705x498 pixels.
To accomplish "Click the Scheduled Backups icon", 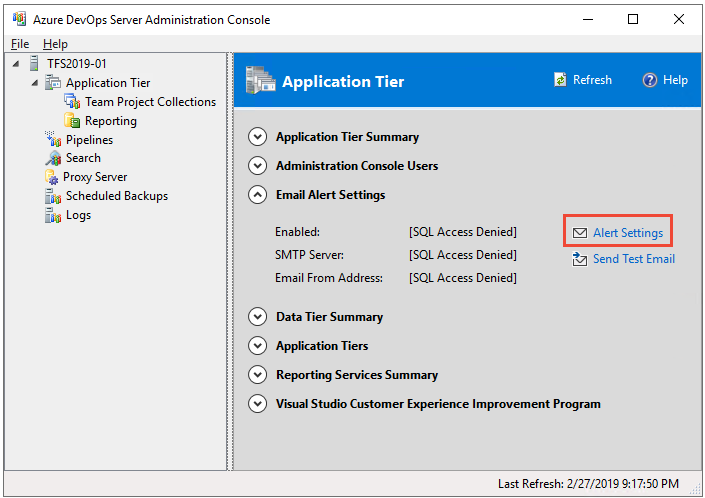I will (53, 196).
